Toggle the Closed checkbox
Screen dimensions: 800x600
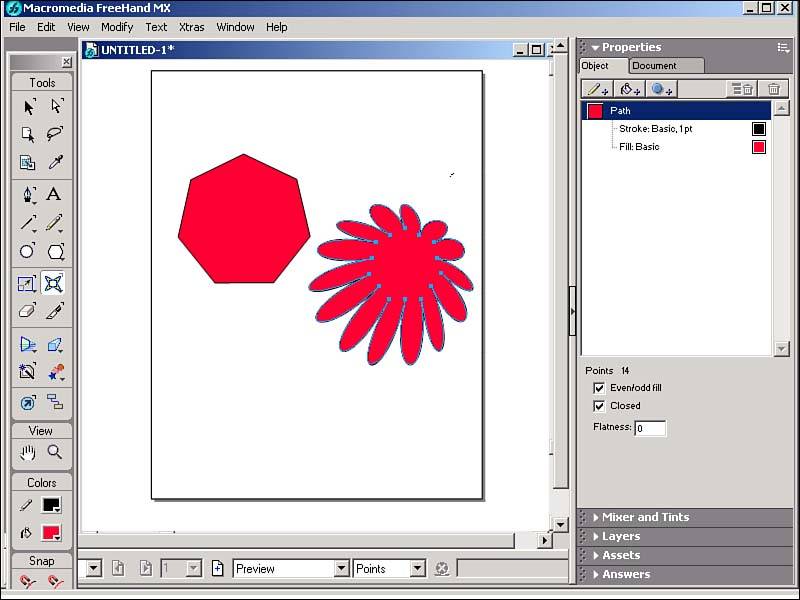[x=599, y=406]
